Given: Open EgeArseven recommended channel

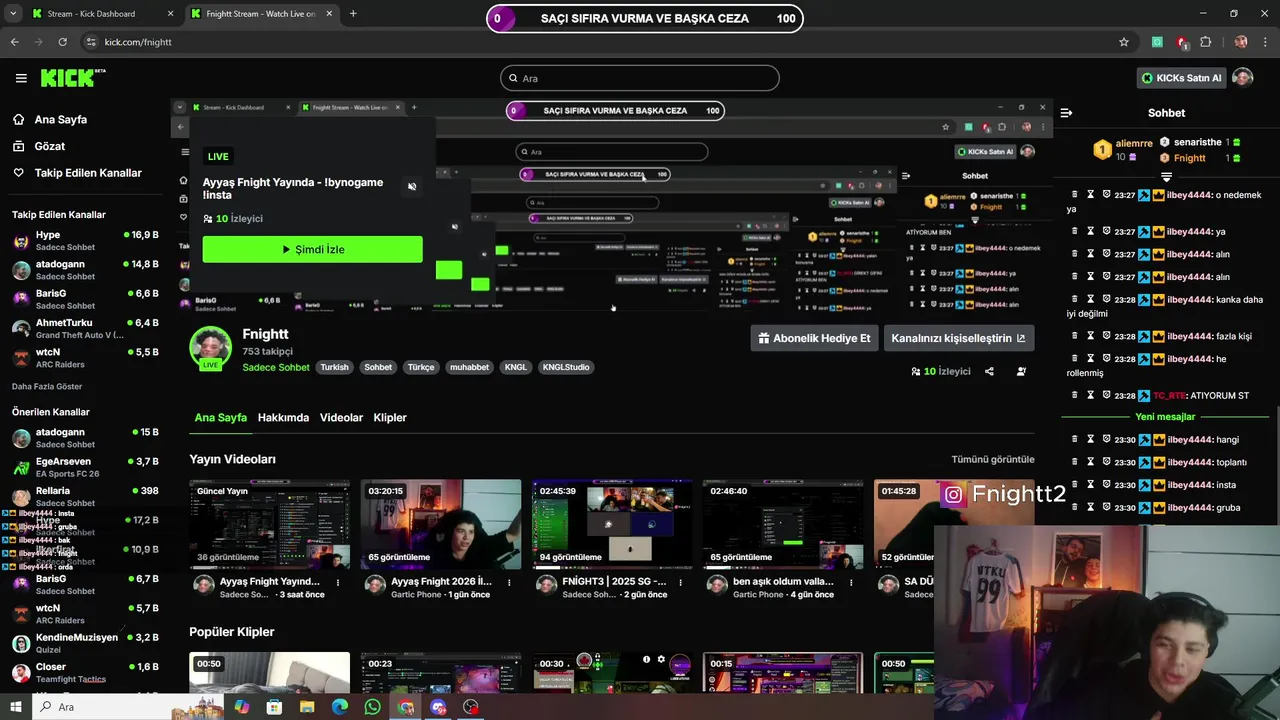Looking at the screenshot, I should coord(85,467).
